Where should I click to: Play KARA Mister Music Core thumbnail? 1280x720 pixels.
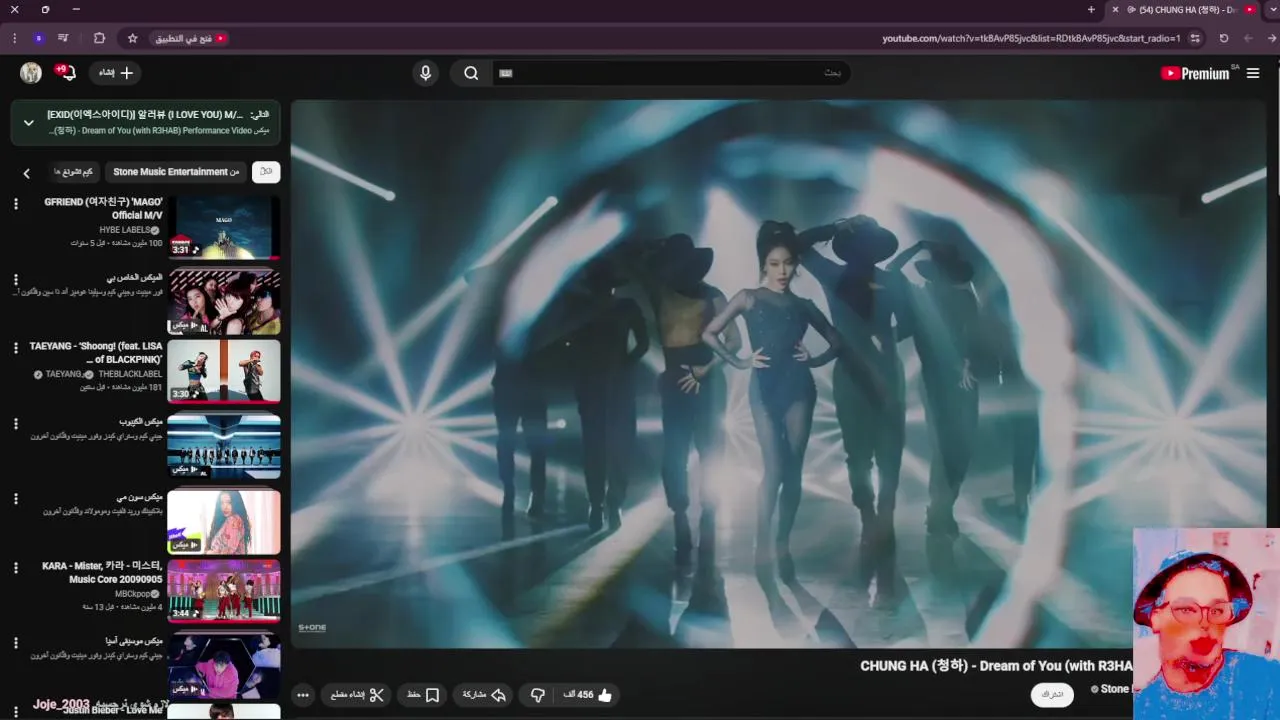[x=224, y=592]
